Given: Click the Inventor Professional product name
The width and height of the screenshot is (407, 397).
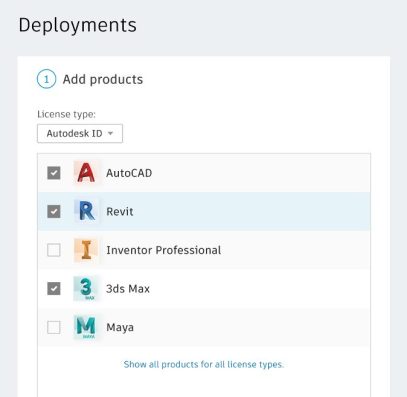Looking at the screenshot, I should 164,250.
